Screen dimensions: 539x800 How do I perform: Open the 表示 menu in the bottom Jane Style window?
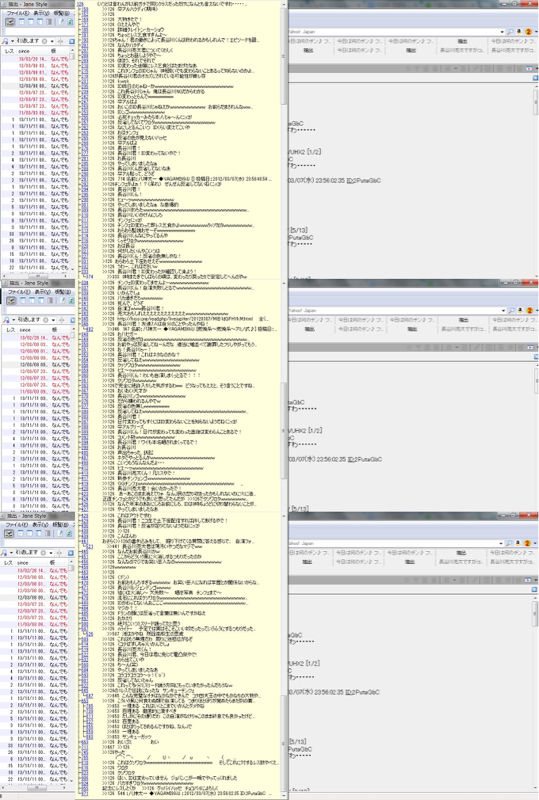pos(41,524)
